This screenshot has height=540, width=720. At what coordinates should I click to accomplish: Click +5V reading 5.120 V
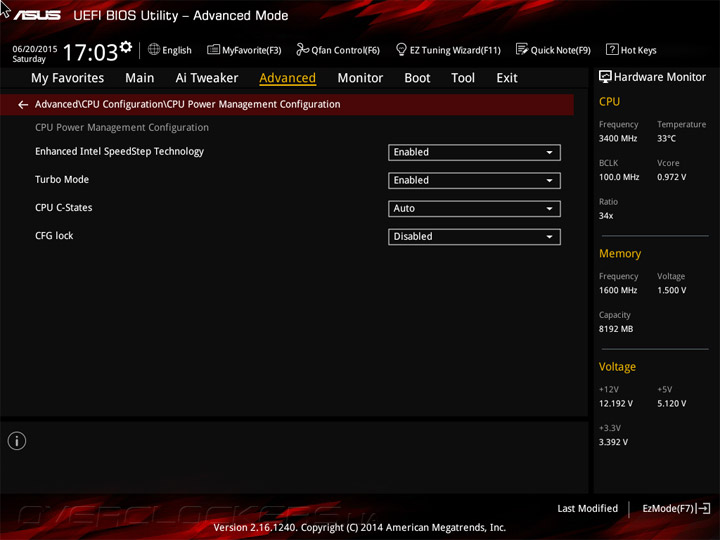[671, 403]
